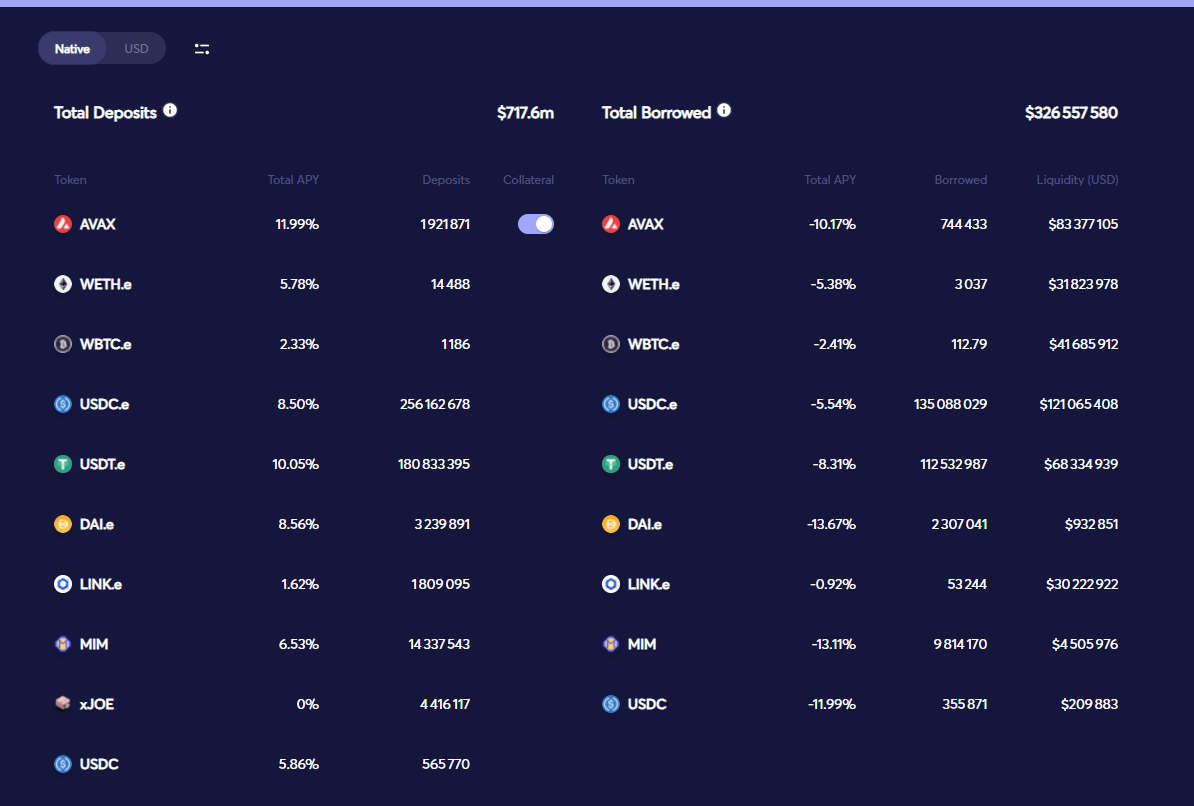This screenshot has width=1194, height=806.
Task: Sort borrowed table by Borrowed header
Action: coord(960,180)
